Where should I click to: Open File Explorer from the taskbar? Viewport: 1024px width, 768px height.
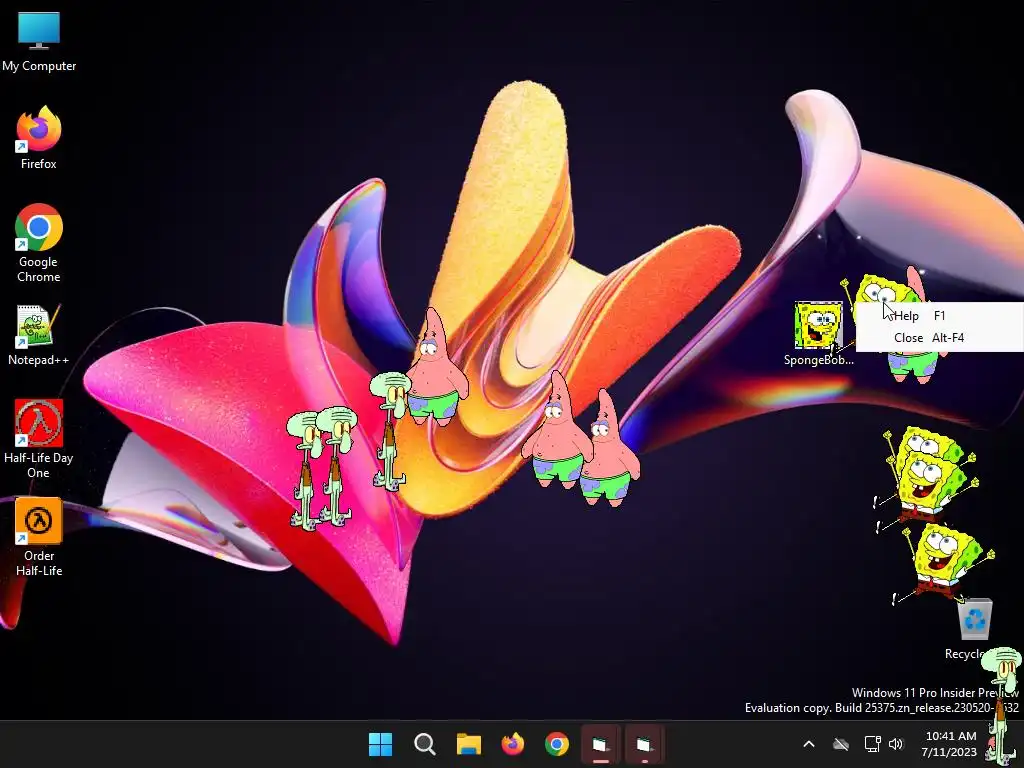point(469,744)
